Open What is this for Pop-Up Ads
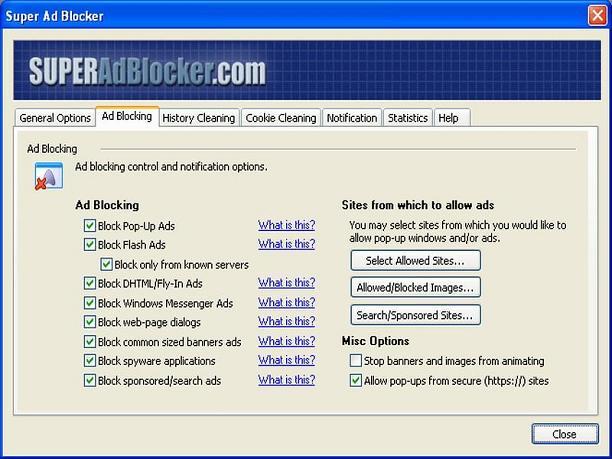 tap(286, 225)
